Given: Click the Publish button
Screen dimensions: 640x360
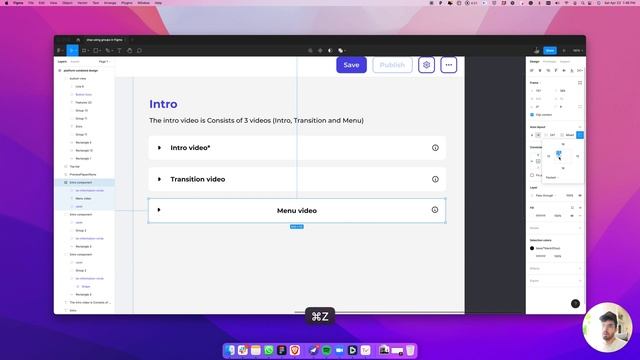Looking at the screenshot, I should [392, 65].
